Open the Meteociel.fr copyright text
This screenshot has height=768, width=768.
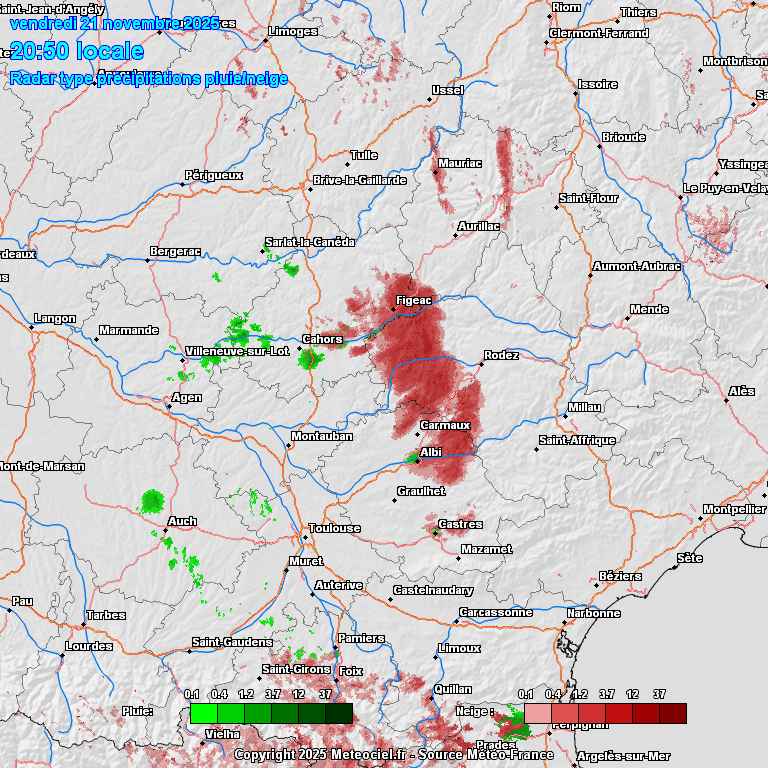coord(393,755)
